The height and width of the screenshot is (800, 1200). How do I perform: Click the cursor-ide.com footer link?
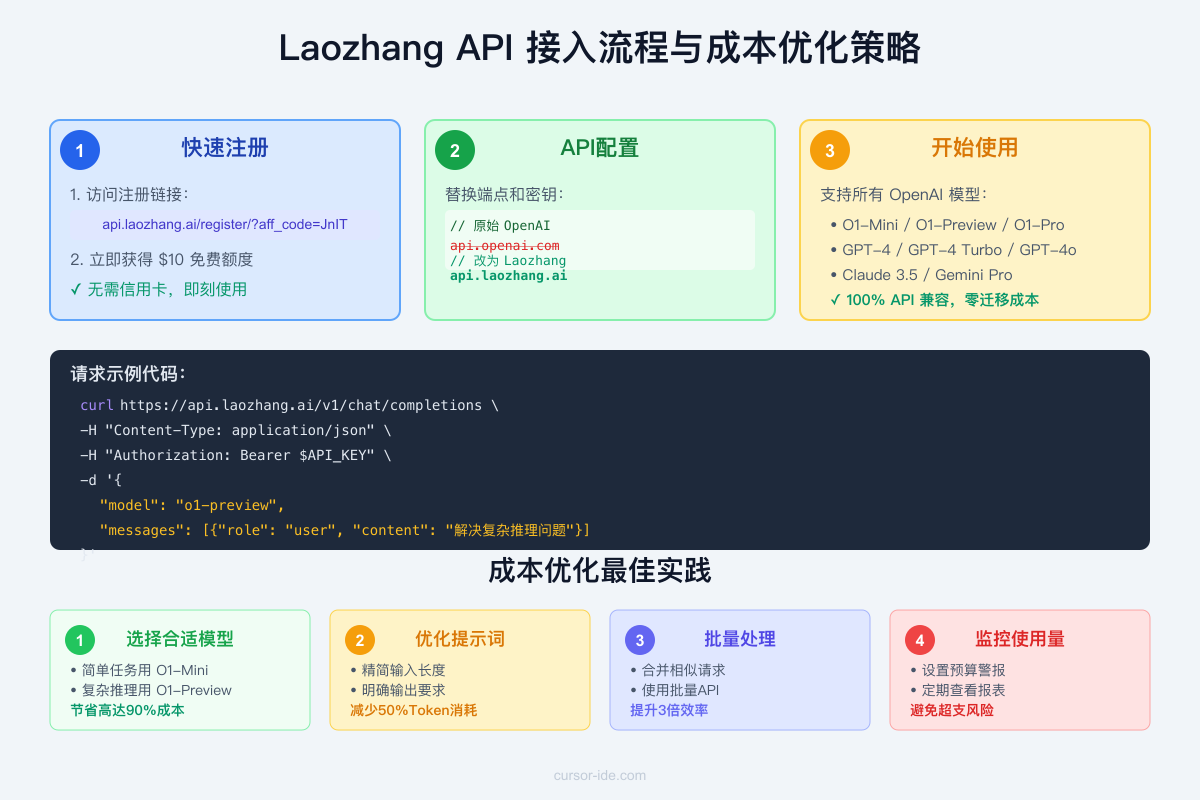(600, 775)
